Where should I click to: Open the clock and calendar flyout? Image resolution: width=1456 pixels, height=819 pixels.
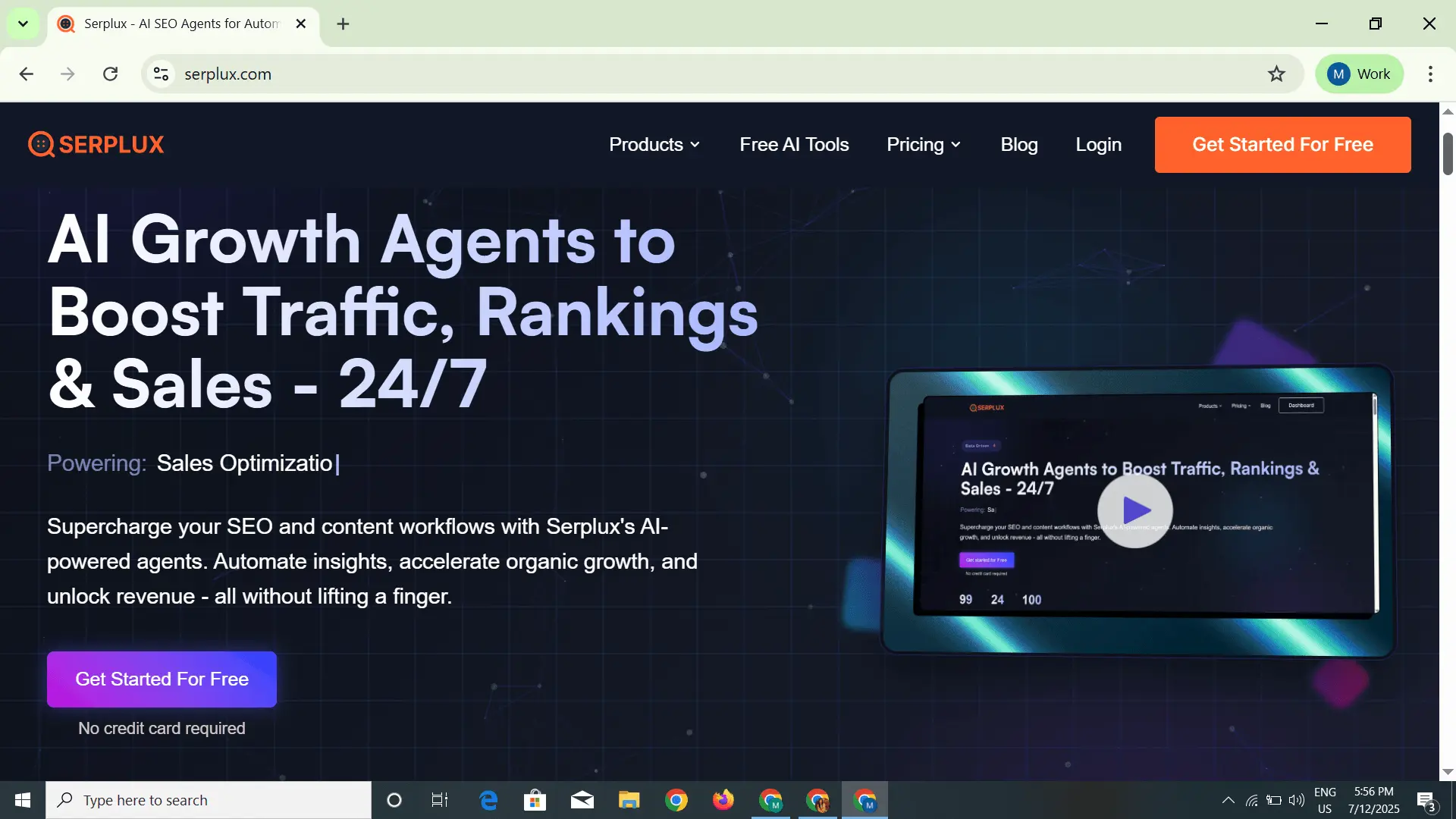tap(1374, 800)
